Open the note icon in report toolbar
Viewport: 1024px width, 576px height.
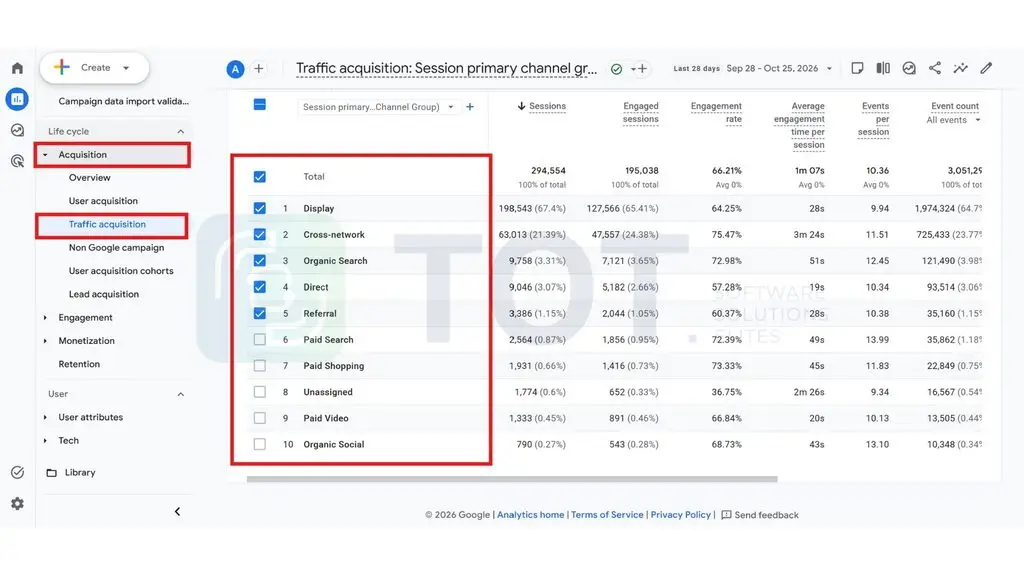tap(857, 68)
